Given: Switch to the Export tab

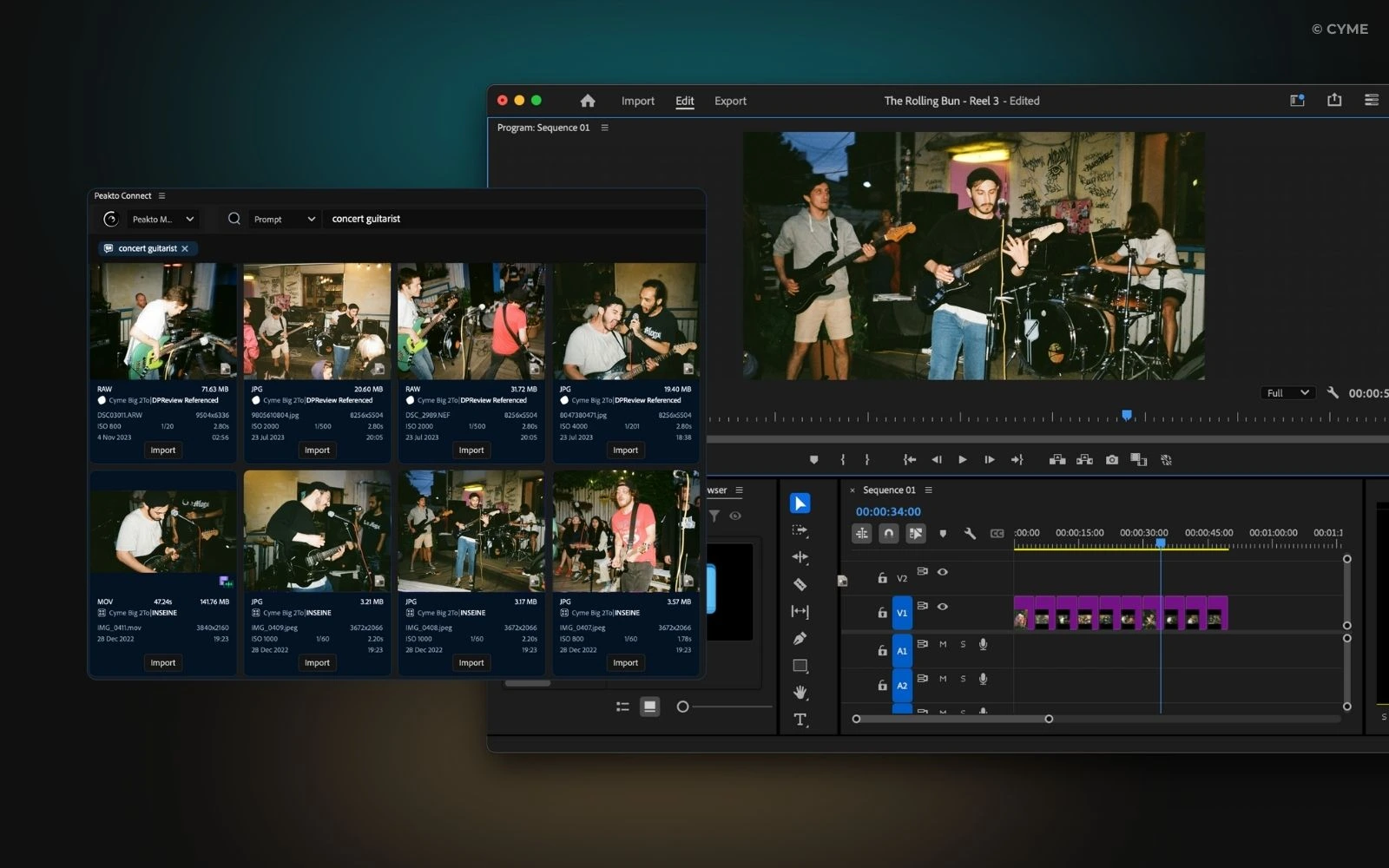Looking at the screenshot, I should [729, 101].
